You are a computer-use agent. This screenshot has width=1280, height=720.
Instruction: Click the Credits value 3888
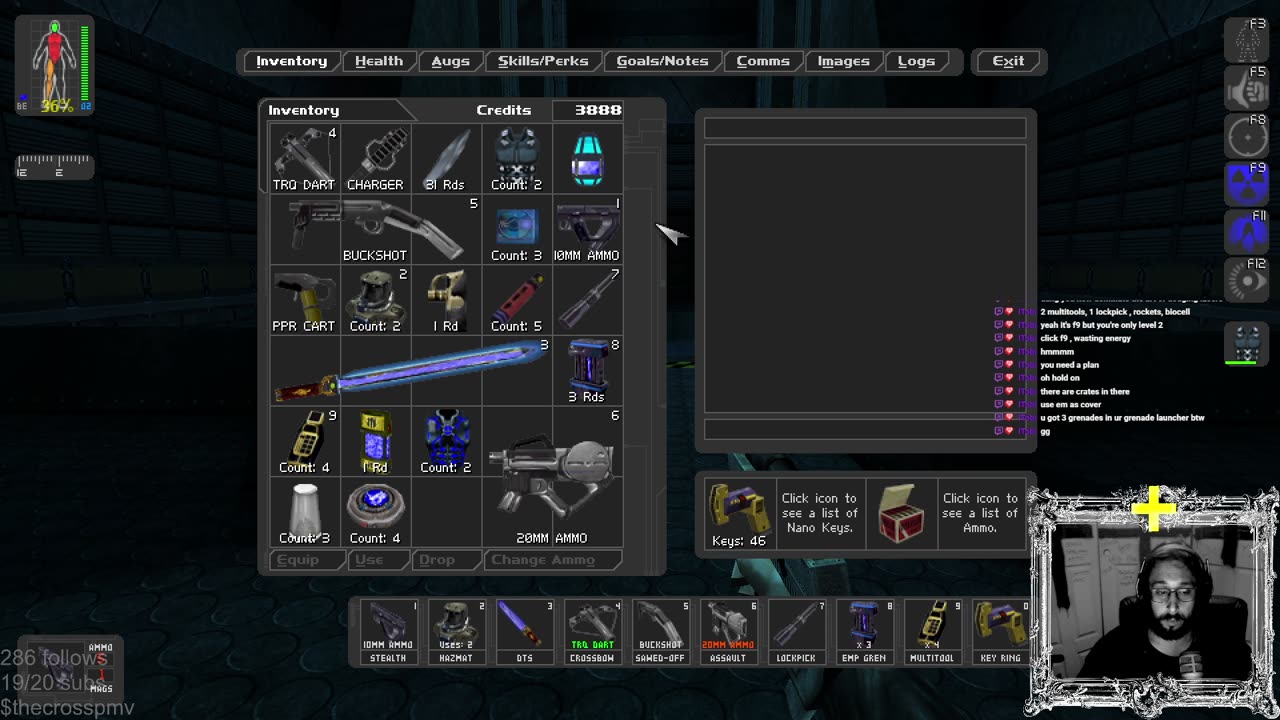tap(598, 110)
